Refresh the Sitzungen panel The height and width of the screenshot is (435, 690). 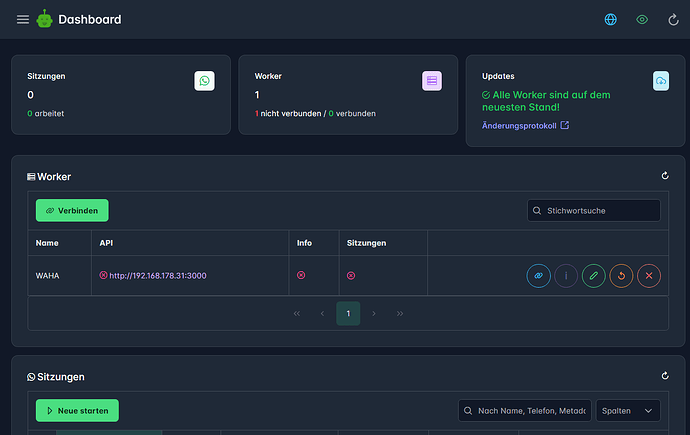click(665, 376)
